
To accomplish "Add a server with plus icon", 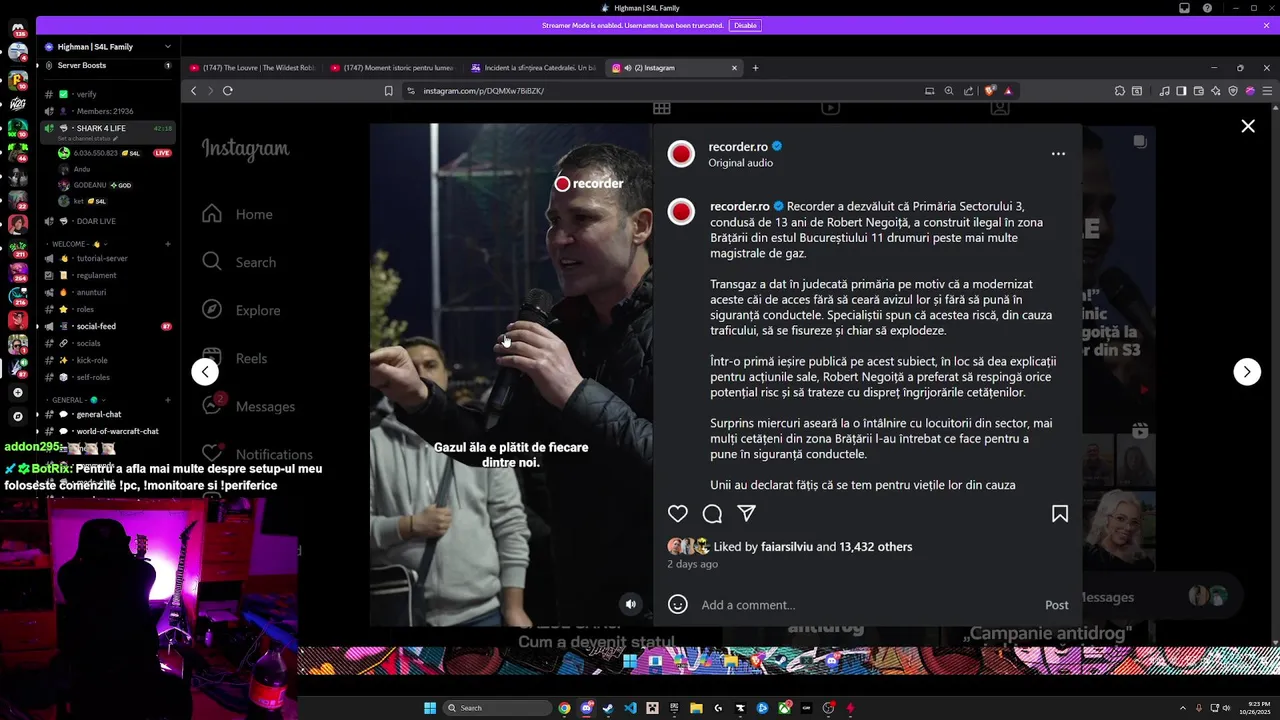I will click(18, 393).
